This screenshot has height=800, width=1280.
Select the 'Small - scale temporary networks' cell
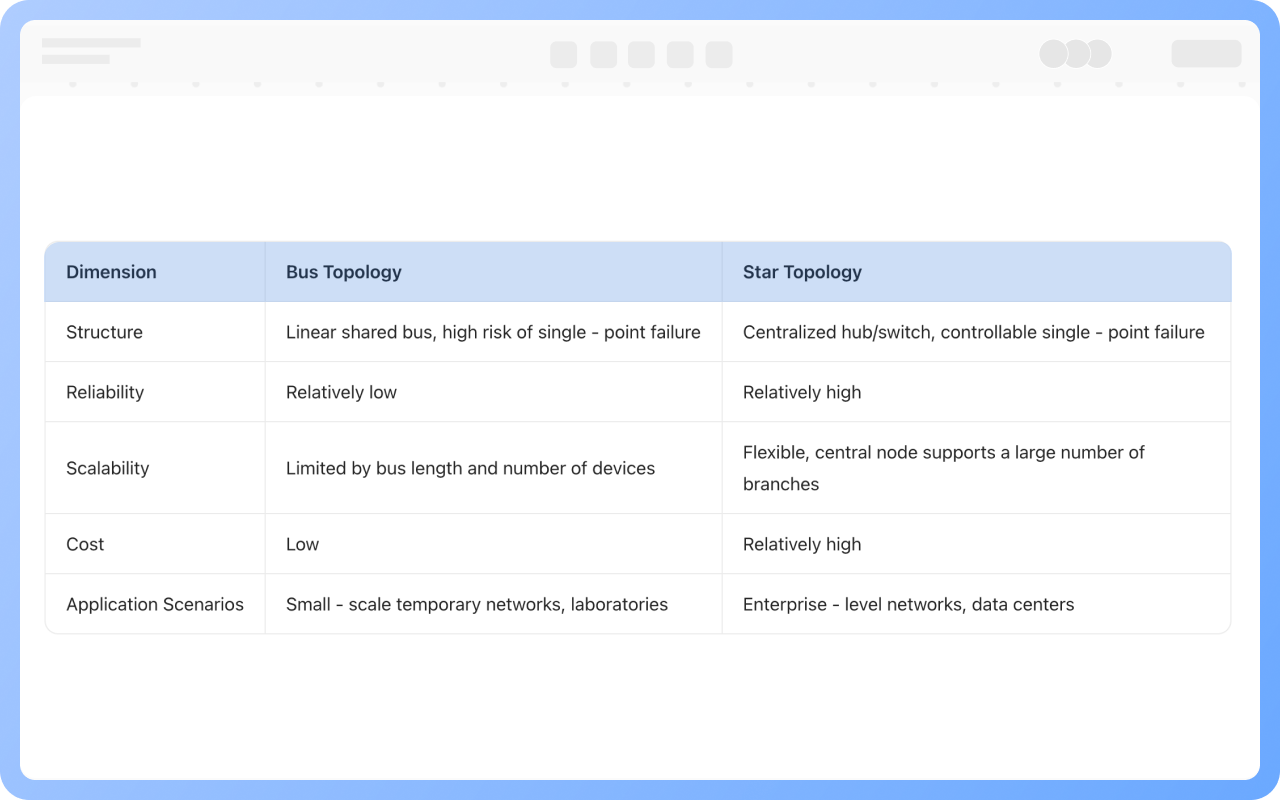tap(476, 604)
